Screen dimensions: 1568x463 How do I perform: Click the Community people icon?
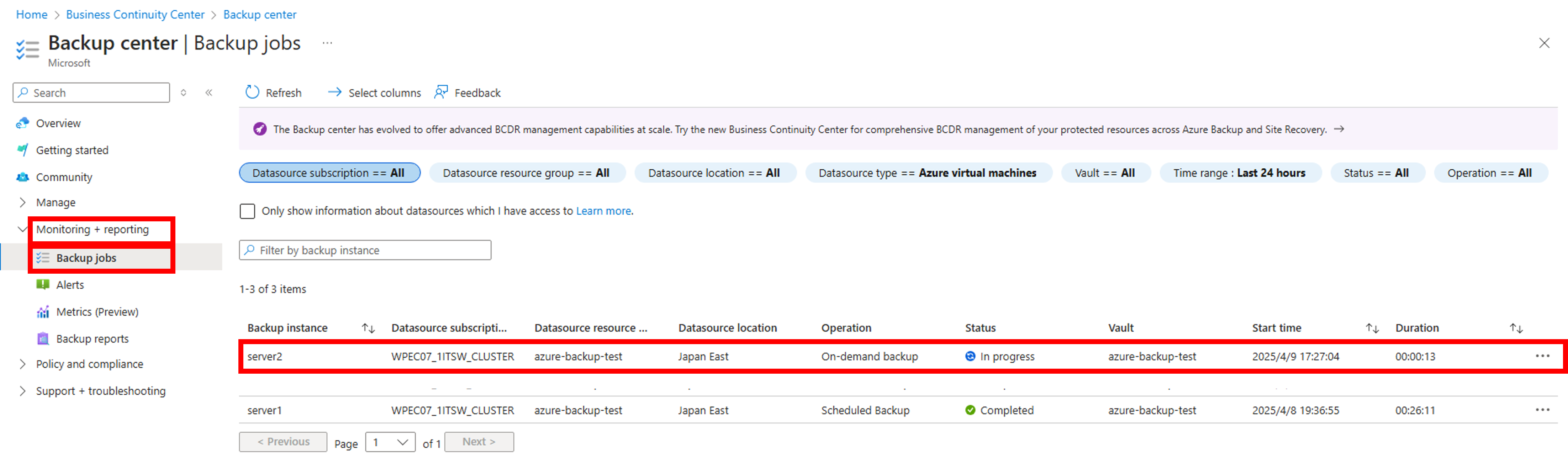(x=22, y=177)
